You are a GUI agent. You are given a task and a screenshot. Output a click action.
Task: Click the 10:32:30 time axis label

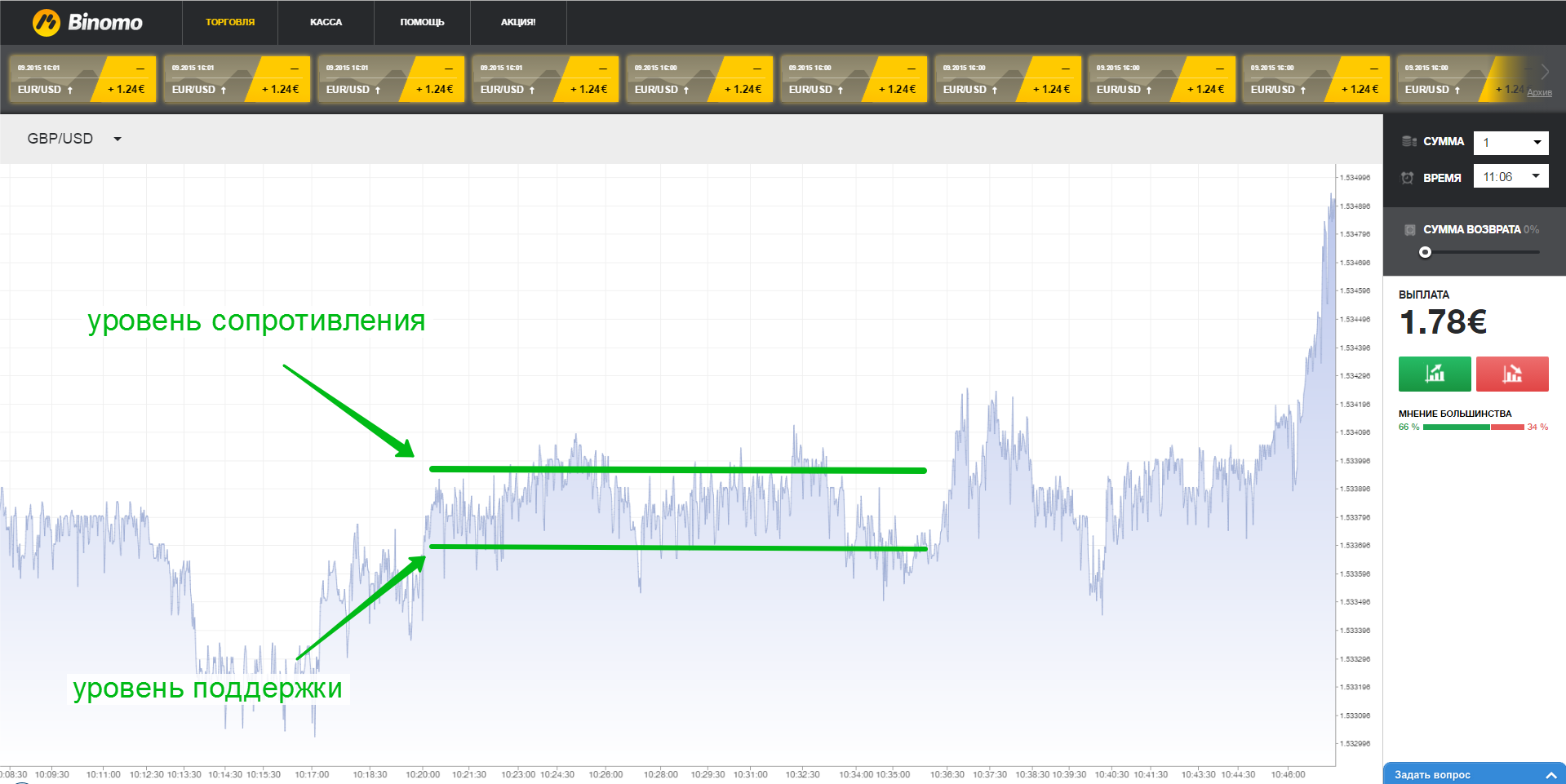[802, 774]
